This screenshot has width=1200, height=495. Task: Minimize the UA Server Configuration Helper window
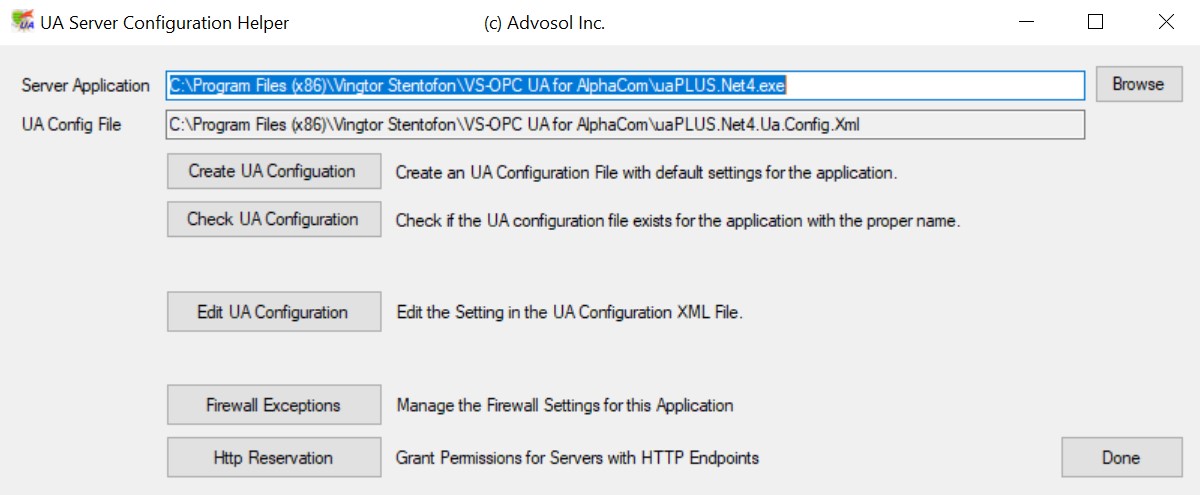[x=1026, y=22]
